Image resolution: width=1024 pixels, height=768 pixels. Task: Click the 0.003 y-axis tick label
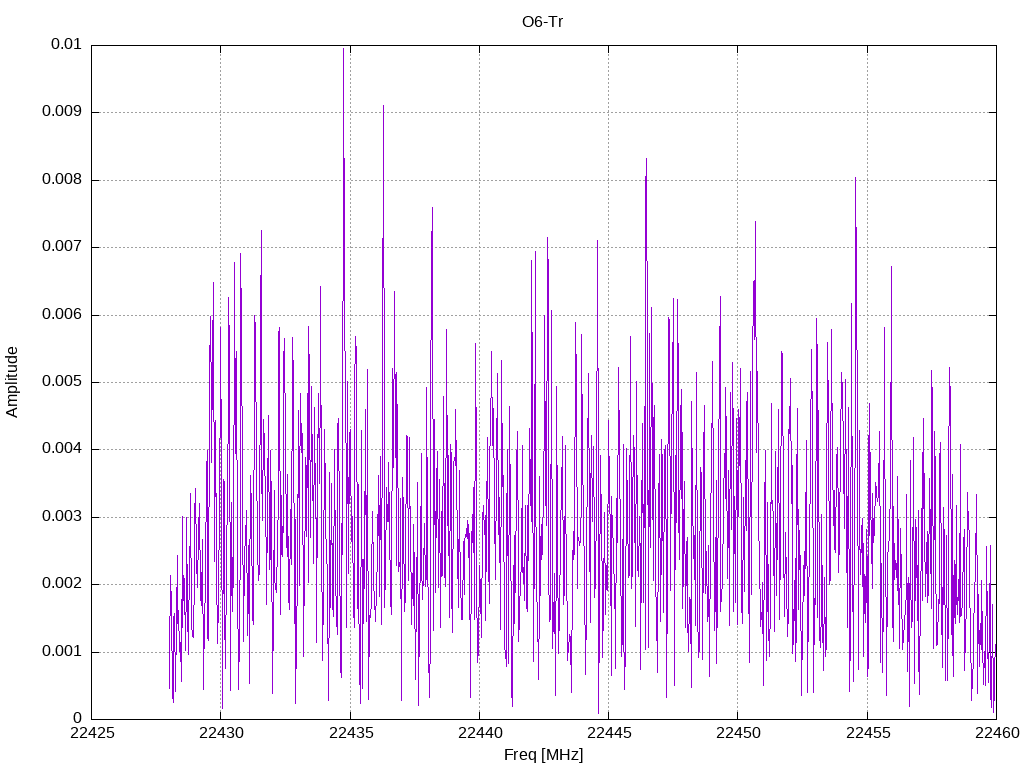[x=62, y=517]
